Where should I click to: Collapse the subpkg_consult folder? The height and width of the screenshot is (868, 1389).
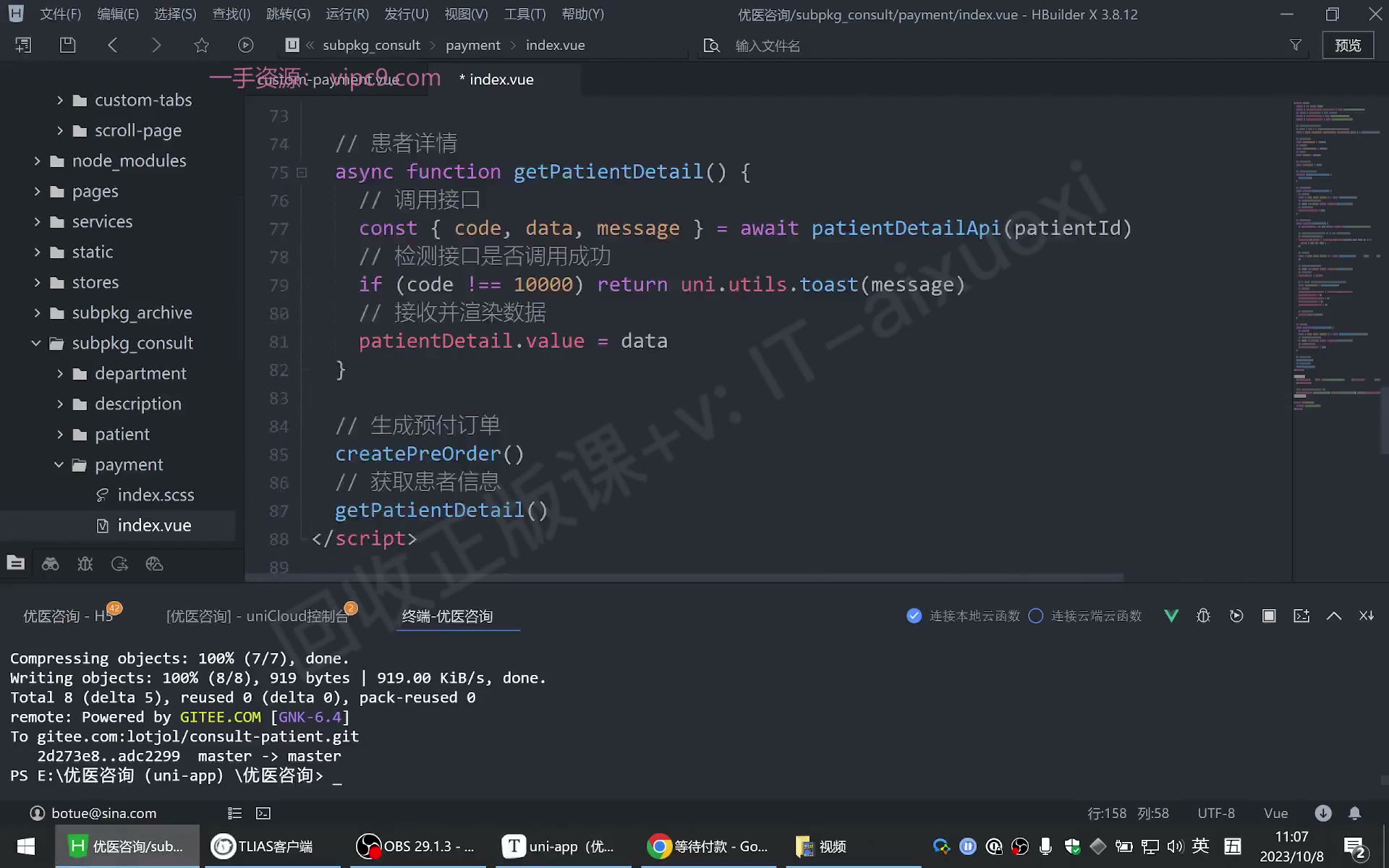tap(36, 343)
